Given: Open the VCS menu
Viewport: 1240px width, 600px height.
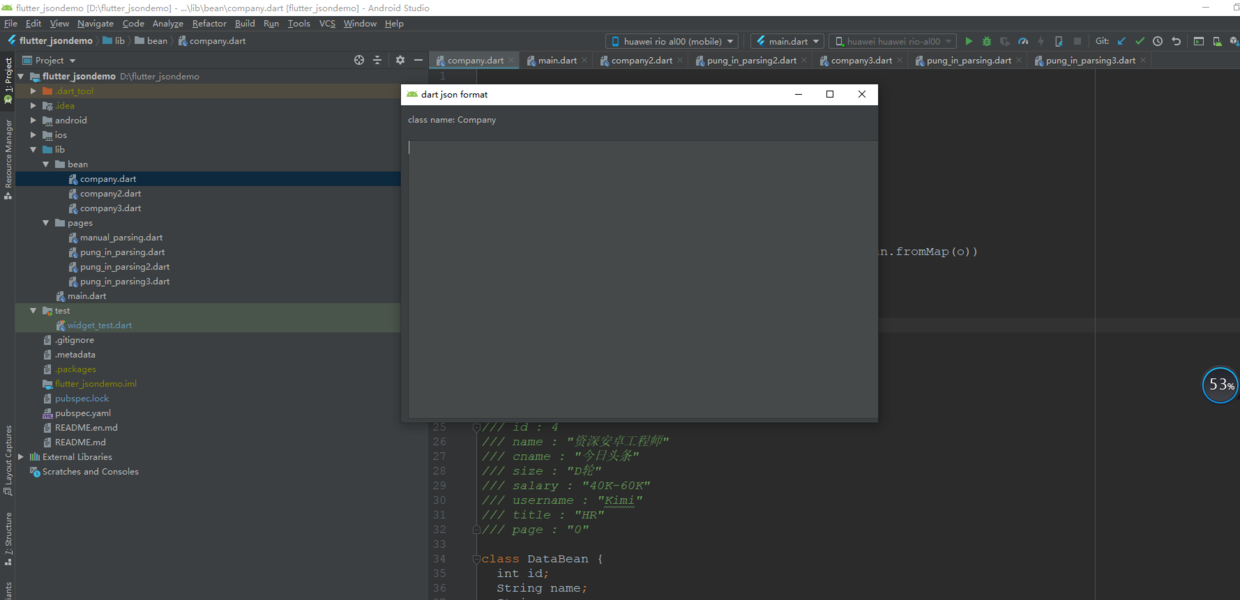Looking at the screenshot, I should (327, 23).
